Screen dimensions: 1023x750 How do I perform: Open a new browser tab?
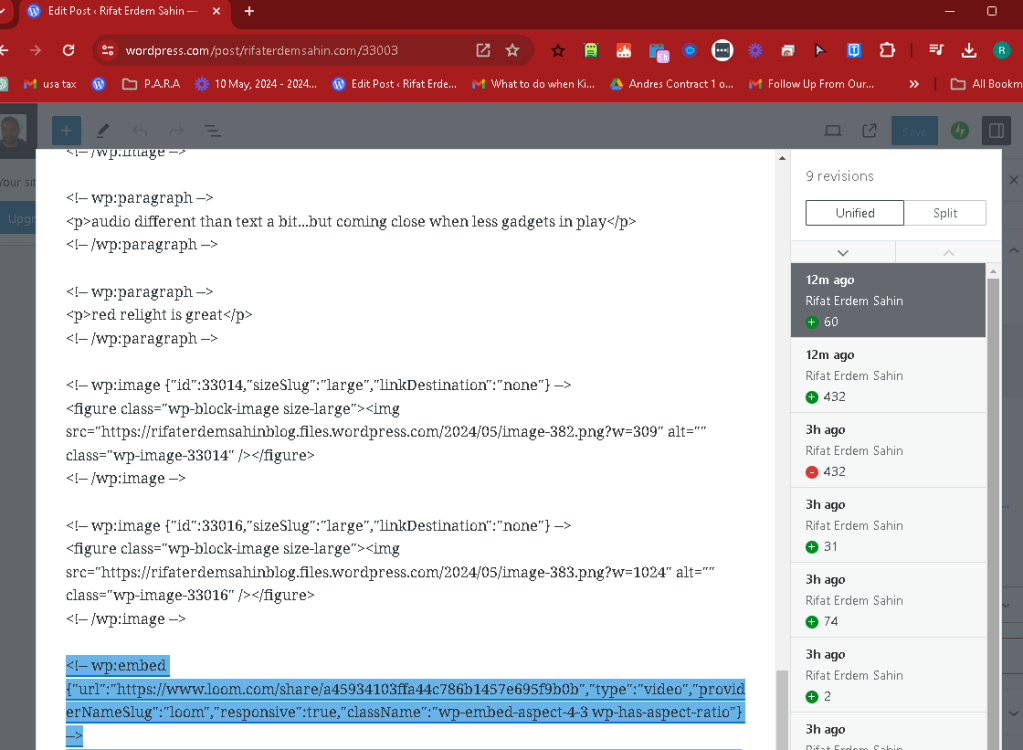pos(249,11)
